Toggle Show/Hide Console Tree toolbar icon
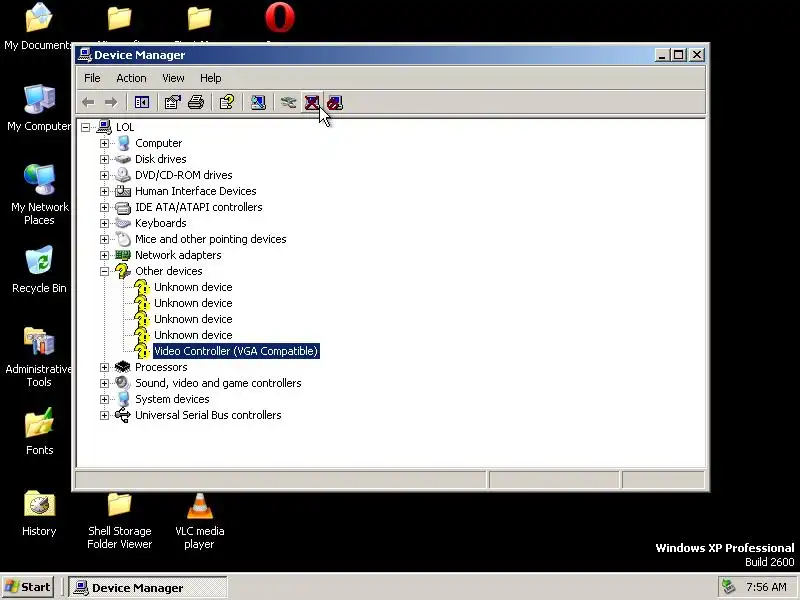Viewport: 800px width, 600px height. 141,103
